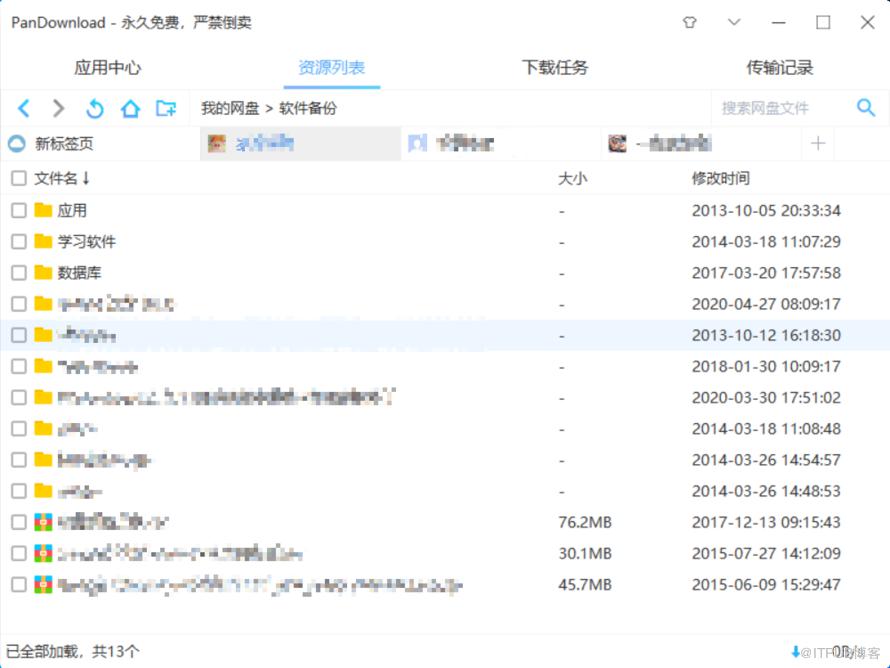Viewport: 890px width, 668px height.
Task: Switch to the 应用中心 tab
Action: 107,68
